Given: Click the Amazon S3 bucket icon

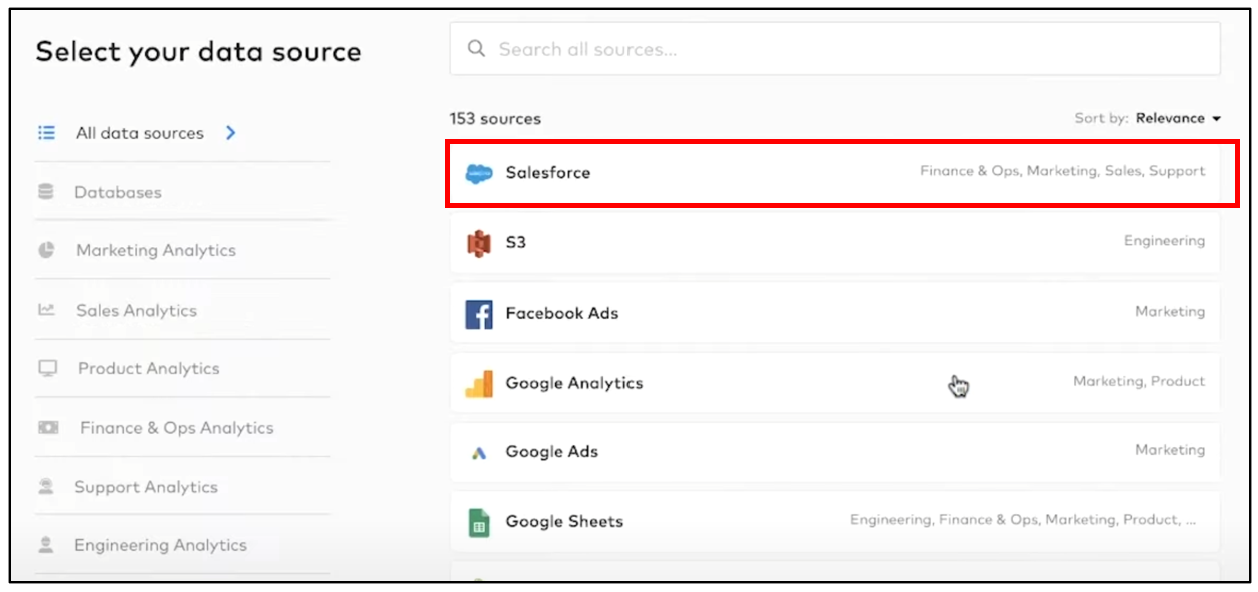Looking at the screenshot, I should coord(479,242).
